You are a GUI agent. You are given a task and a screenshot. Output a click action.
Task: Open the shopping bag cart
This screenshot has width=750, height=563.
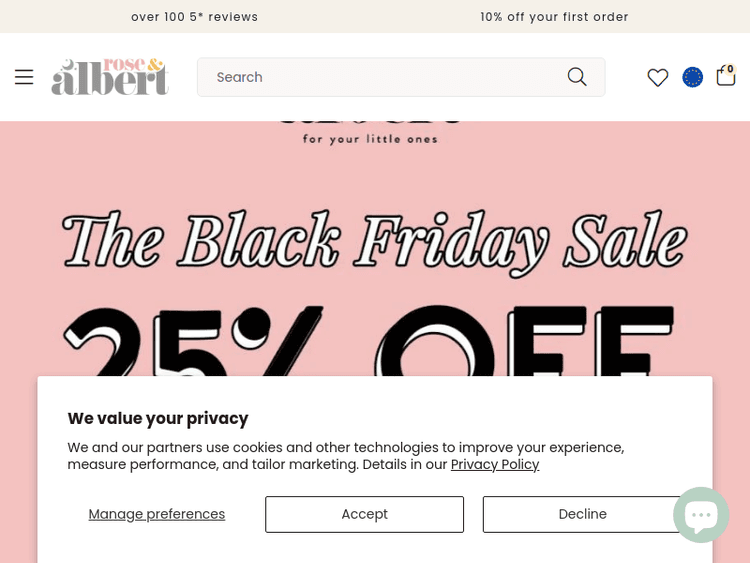(x=725, y=79)
